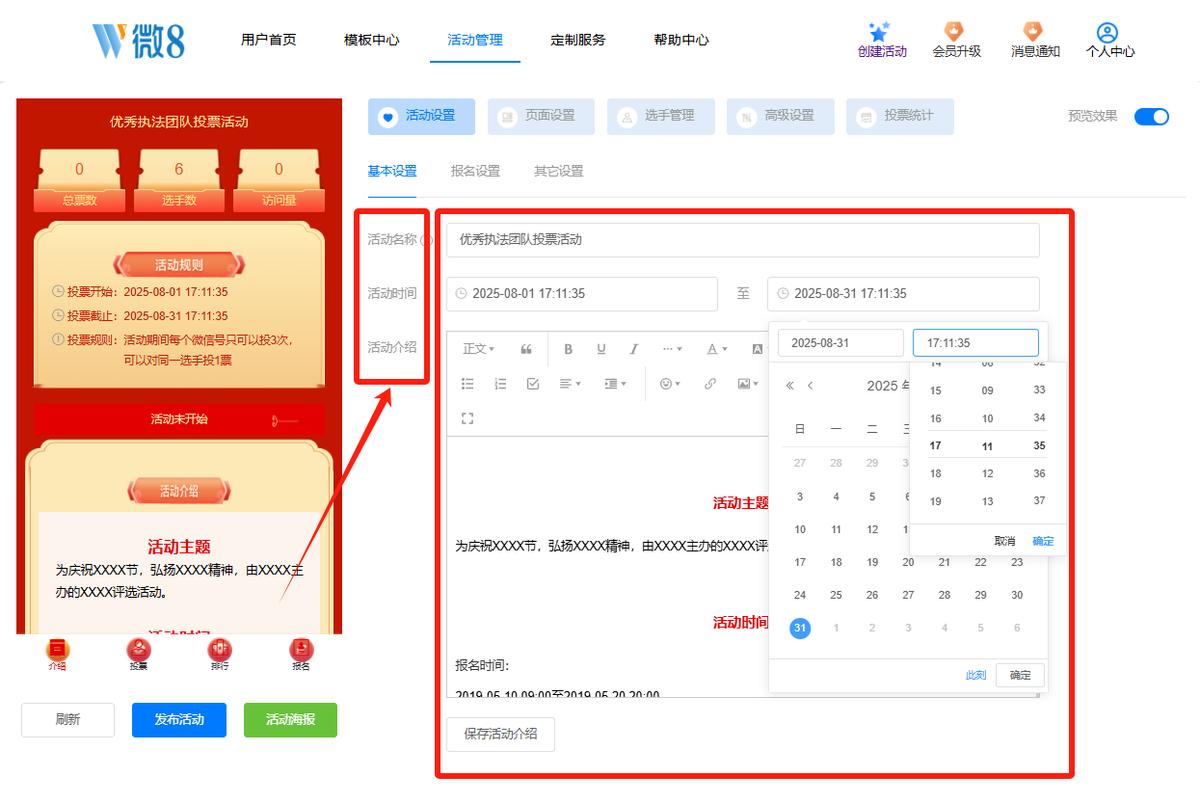The image size is (1200, 806).
Task: Click the 活动名称 input field
Action: [743, 240]
